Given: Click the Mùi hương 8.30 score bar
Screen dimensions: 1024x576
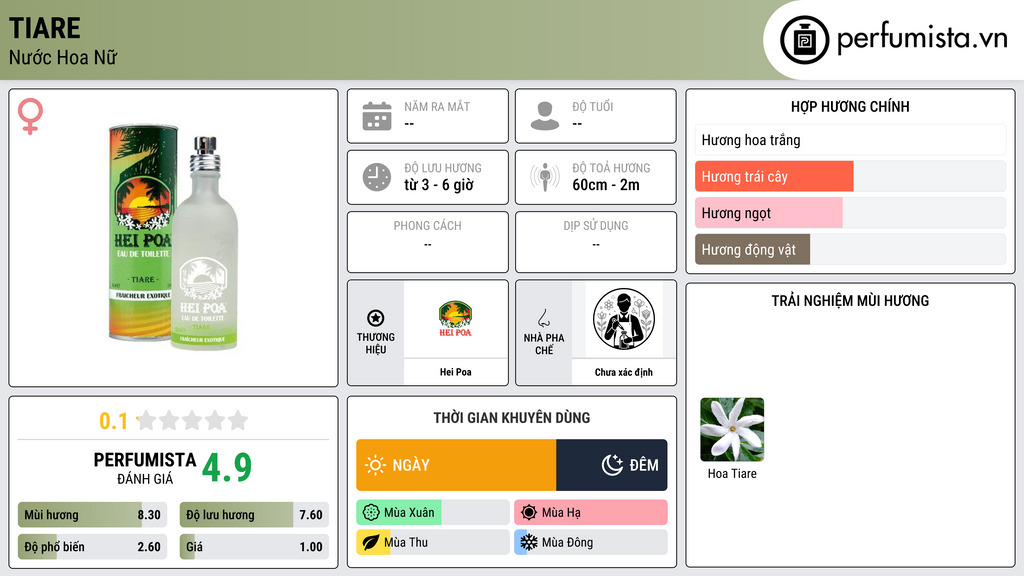Looking at the screenshot, I should [92, 515].
